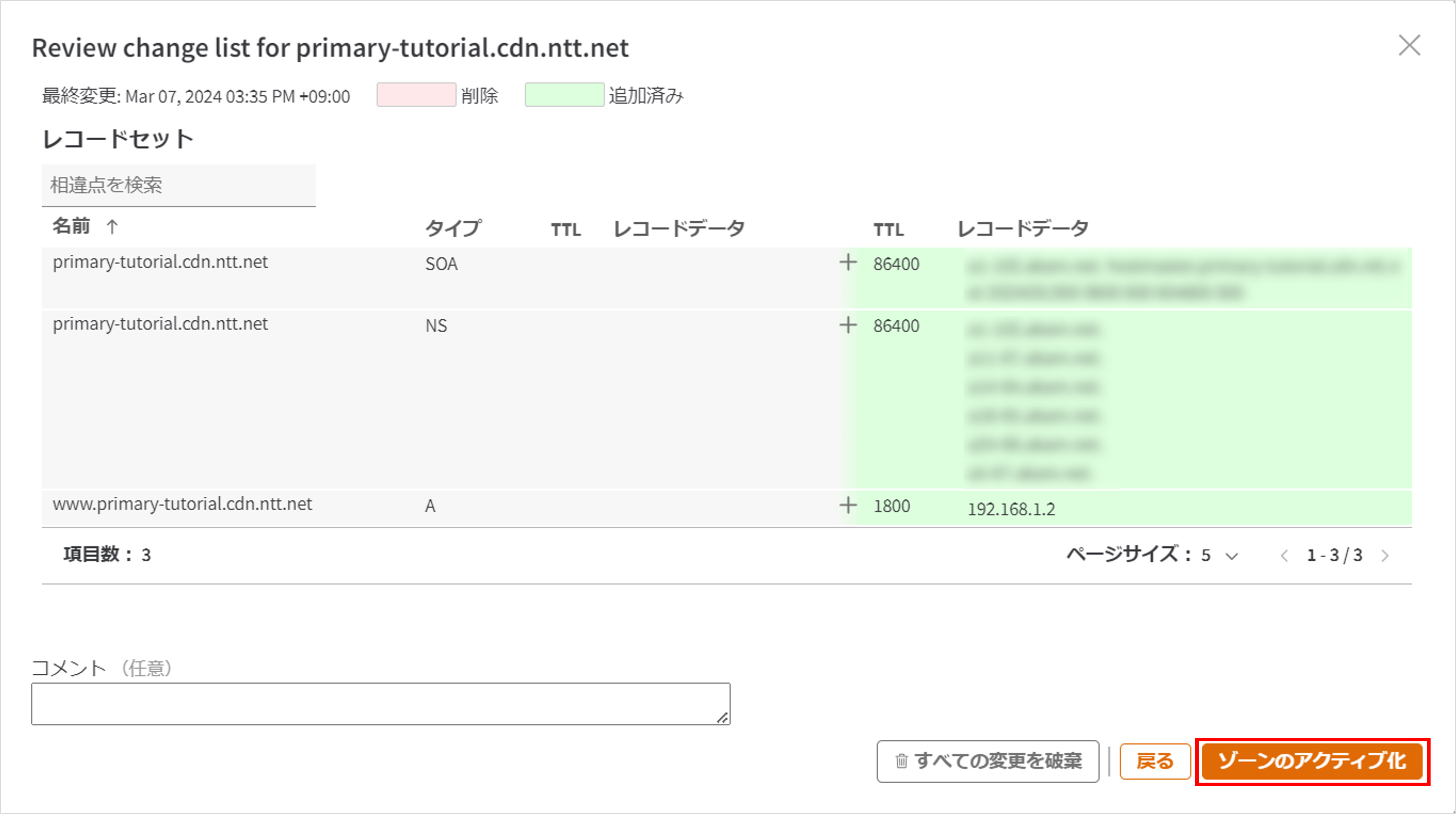Select the www.primary-tutorial.cdn.ntt.net record row
Image resolution: width=1456 pixels, height=814 pixels.
click(182, 504)
